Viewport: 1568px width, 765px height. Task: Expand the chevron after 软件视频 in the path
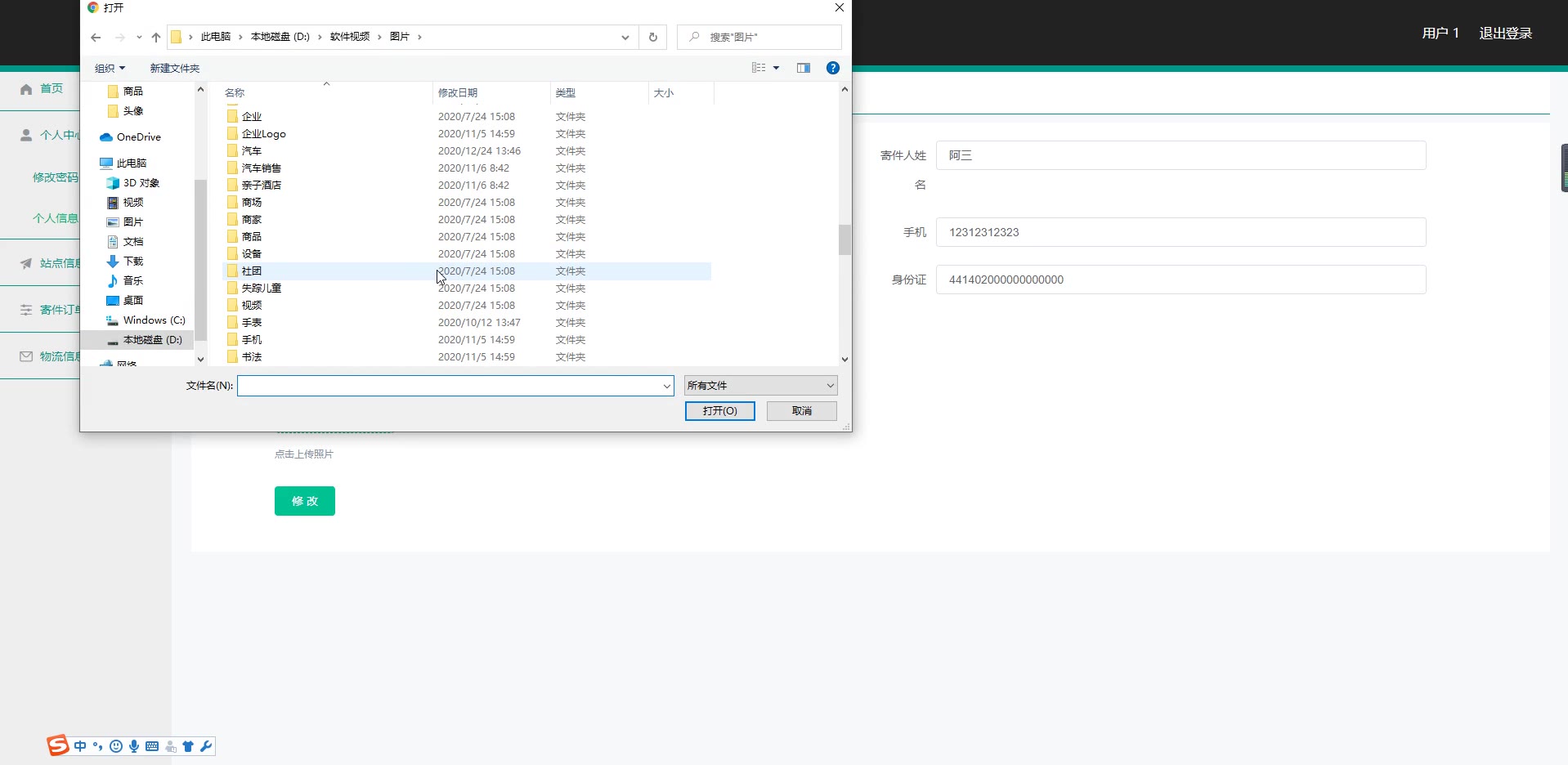point(379,37)
